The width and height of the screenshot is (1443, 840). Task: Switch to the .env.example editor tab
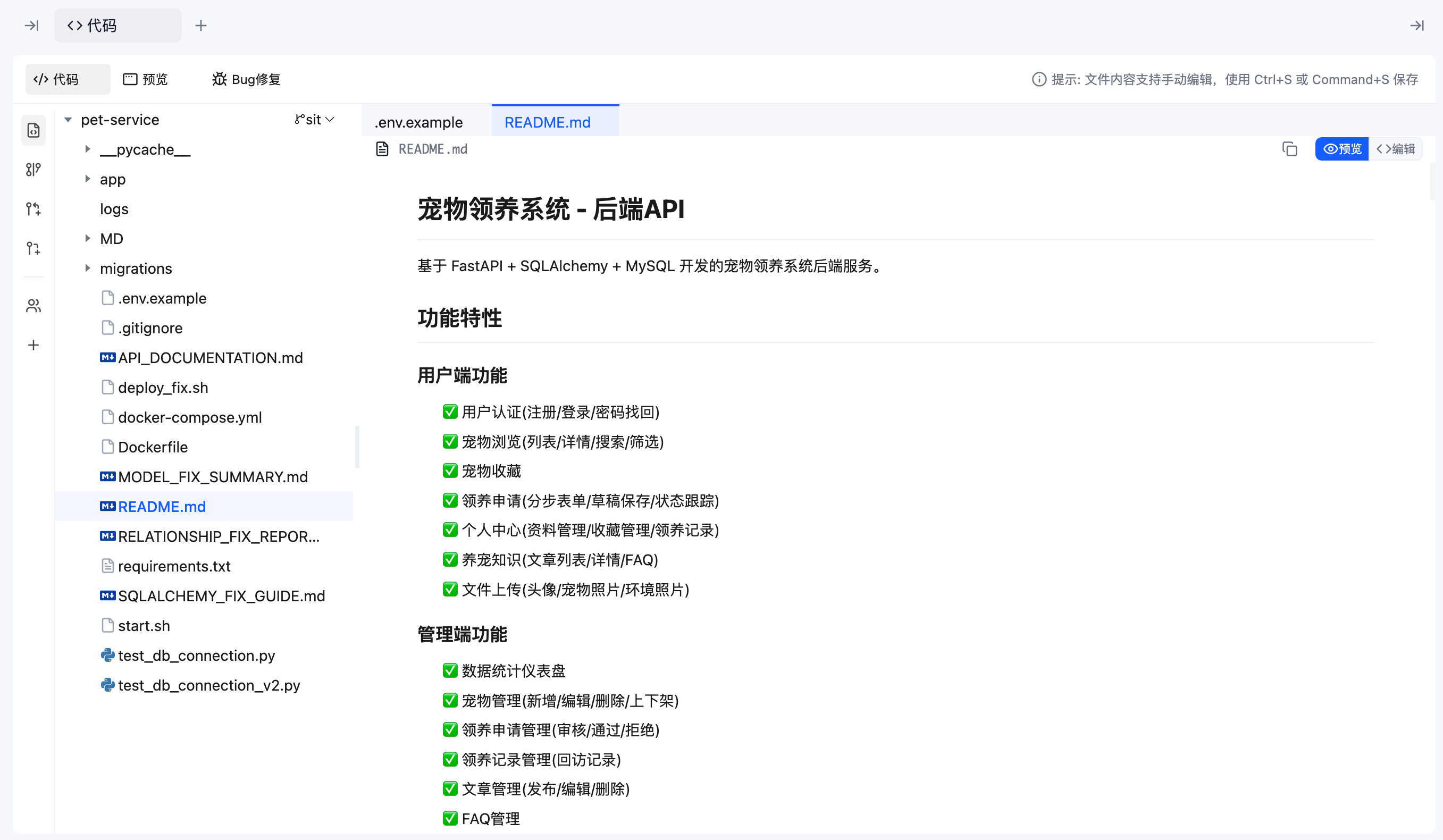pos(418,122)
